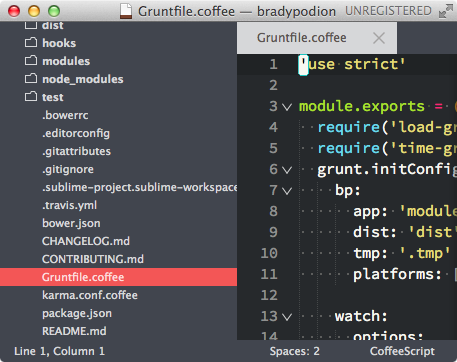
Task: Fold the watch block at line 13
Action: 287,317
